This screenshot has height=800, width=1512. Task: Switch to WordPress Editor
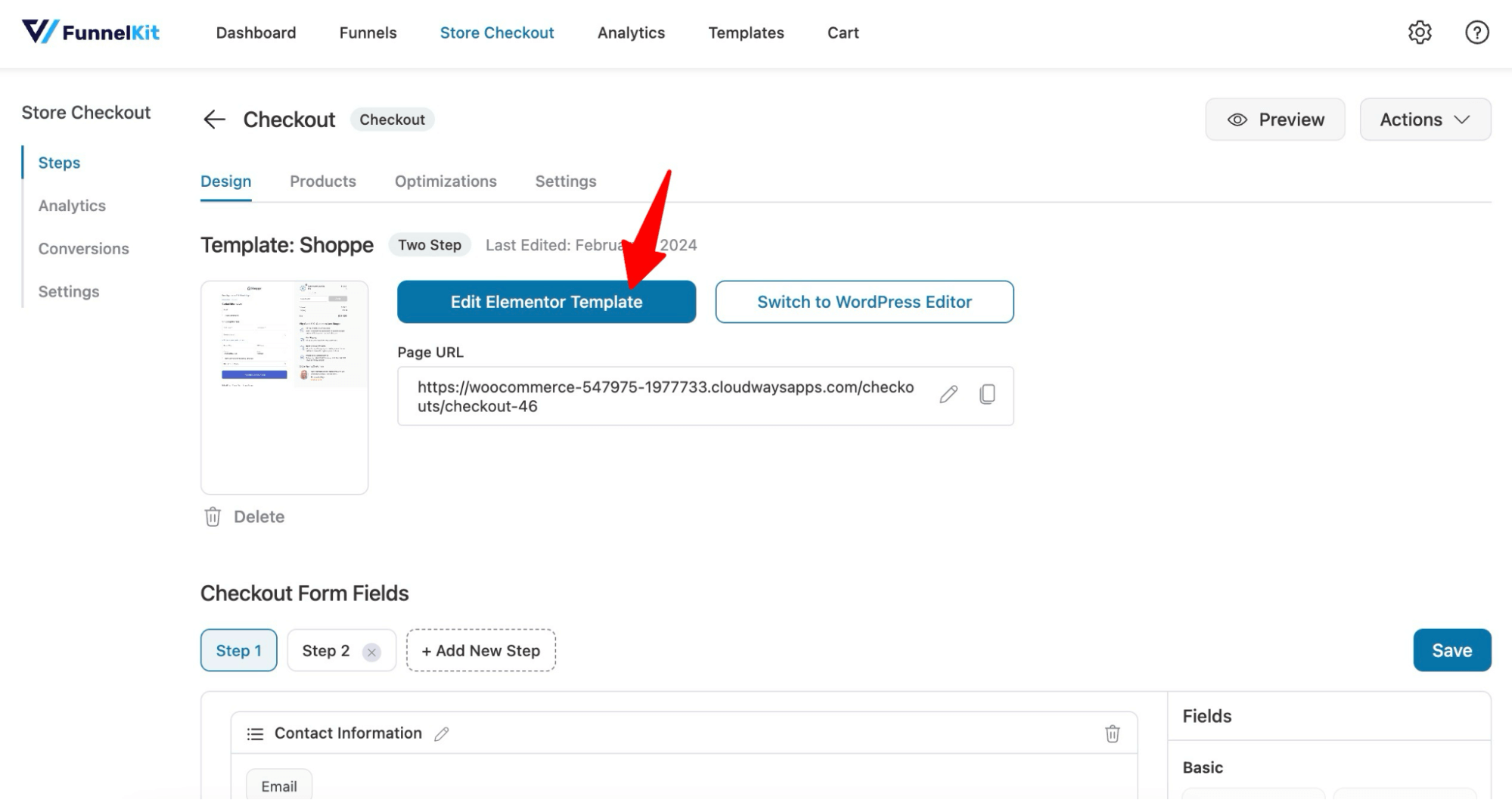click(864, 302)
